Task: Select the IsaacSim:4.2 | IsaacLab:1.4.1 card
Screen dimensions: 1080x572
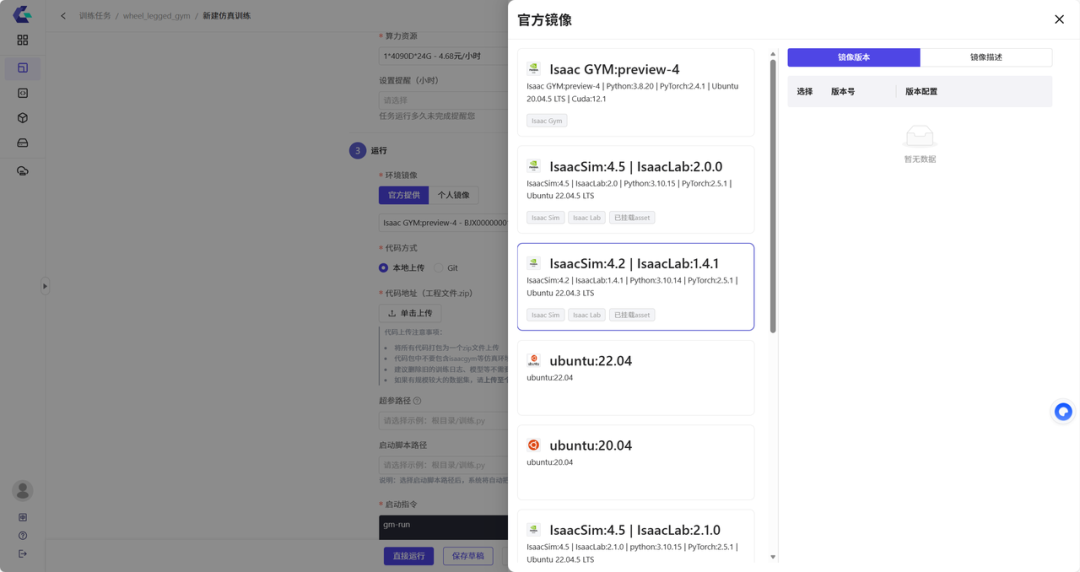Action: tap(636, 287)
